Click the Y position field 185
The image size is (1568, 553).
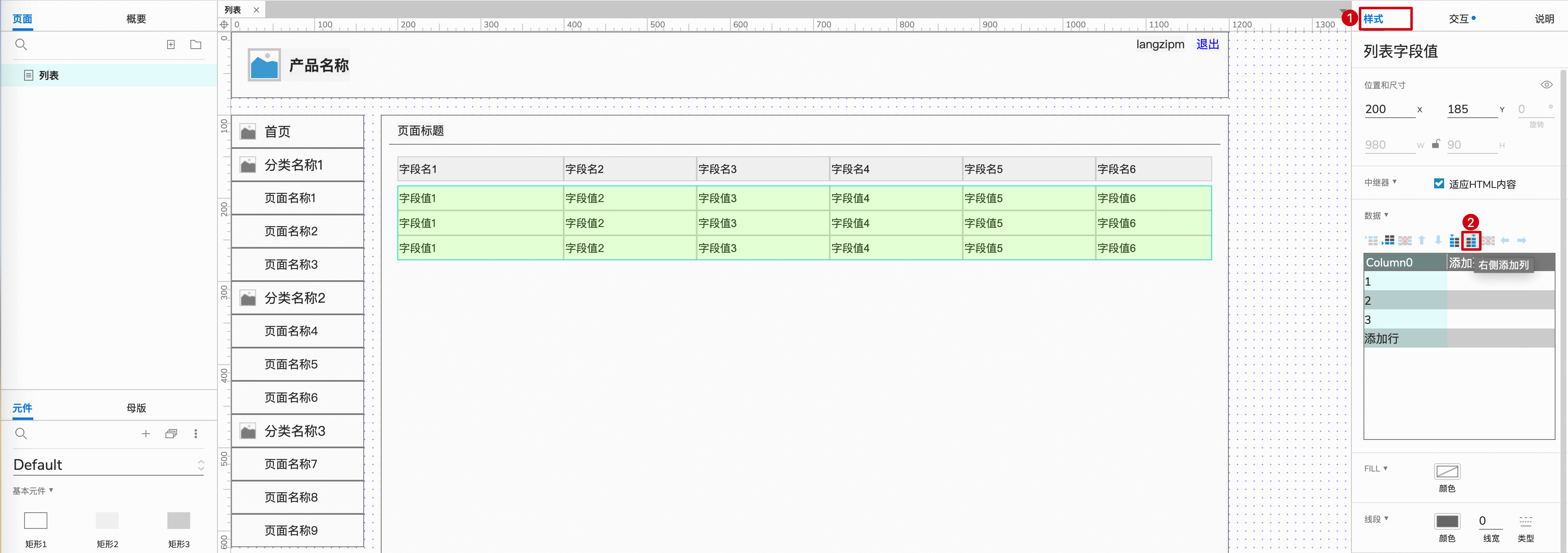pos(1472,109)
